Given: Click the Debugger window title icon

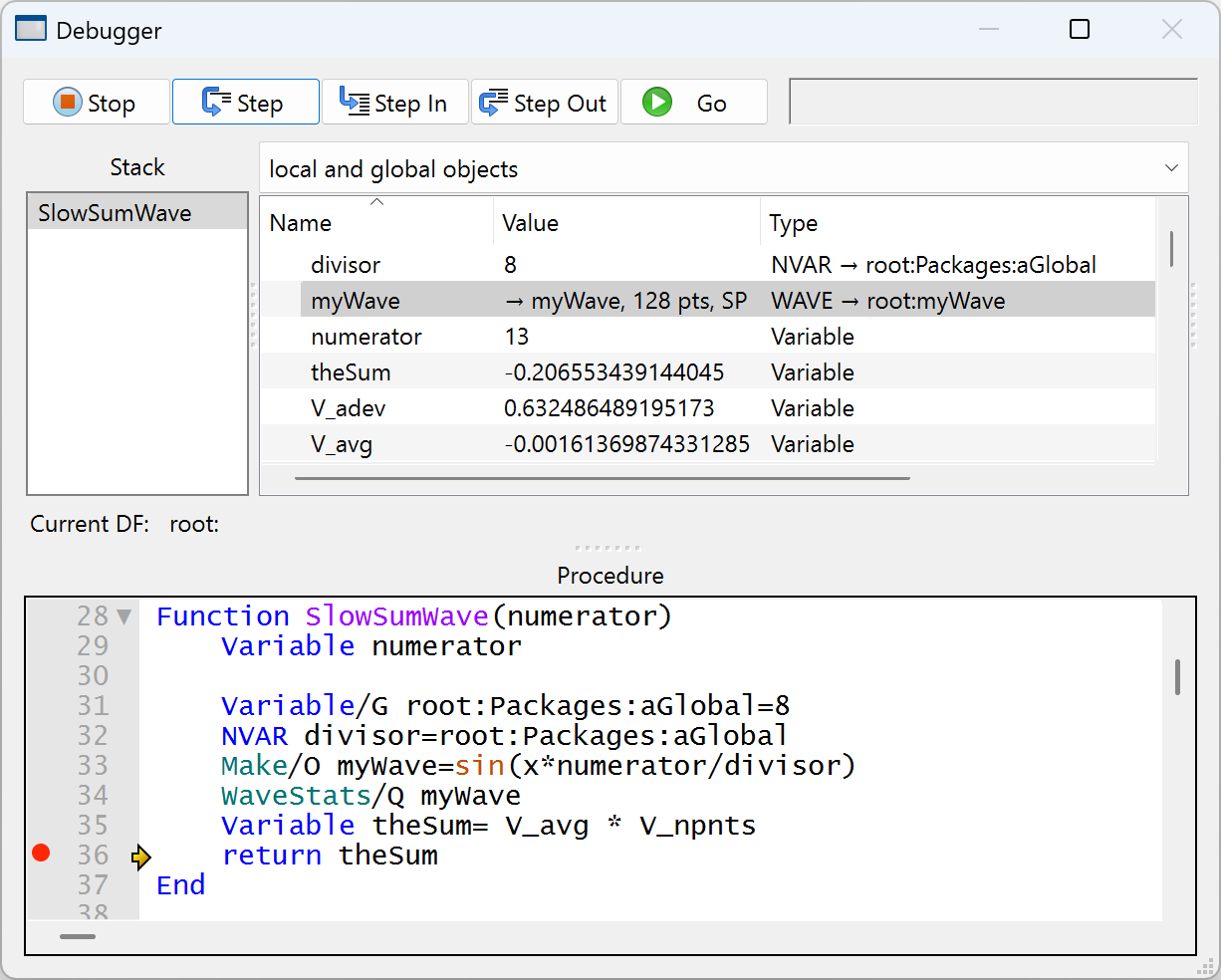Looking at the screenshot, I should pyautogui.click(x=31, y=30).
